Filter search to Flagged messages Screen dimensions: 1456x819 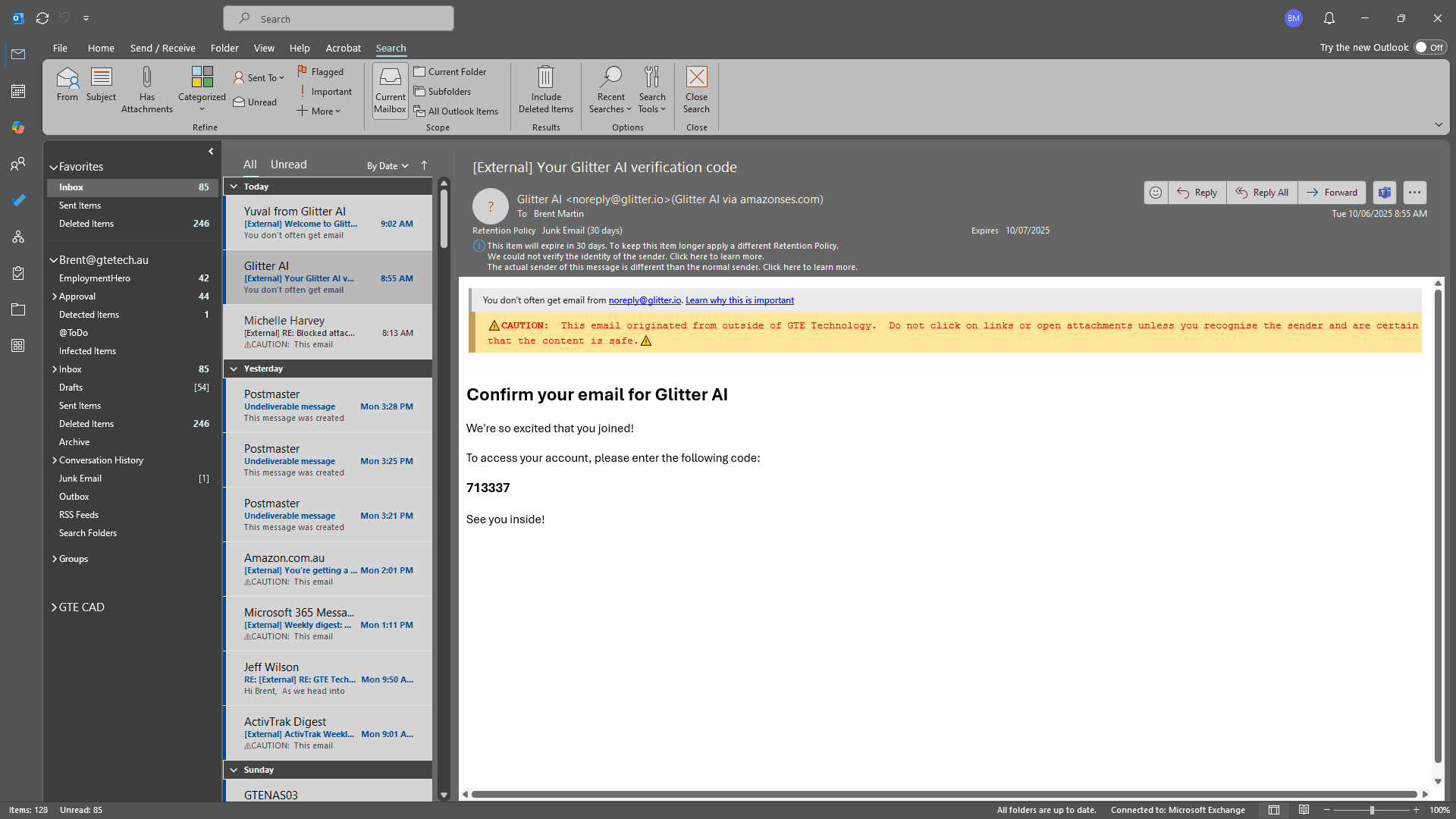pos(321,71)
